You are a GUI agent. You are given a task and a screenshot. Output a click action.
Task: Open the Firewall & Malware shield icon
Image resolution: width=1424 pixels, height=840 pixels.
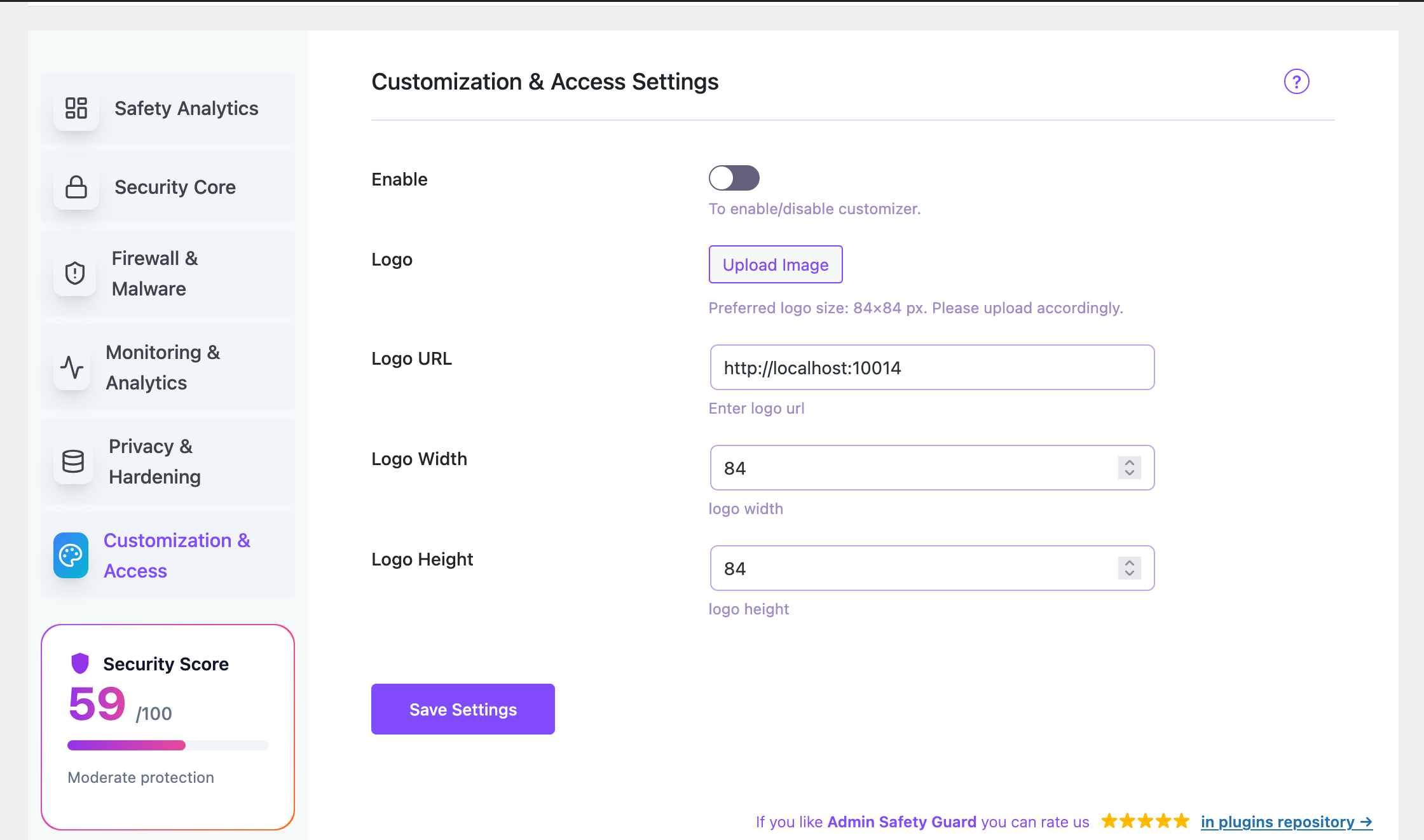pos(74,273)
